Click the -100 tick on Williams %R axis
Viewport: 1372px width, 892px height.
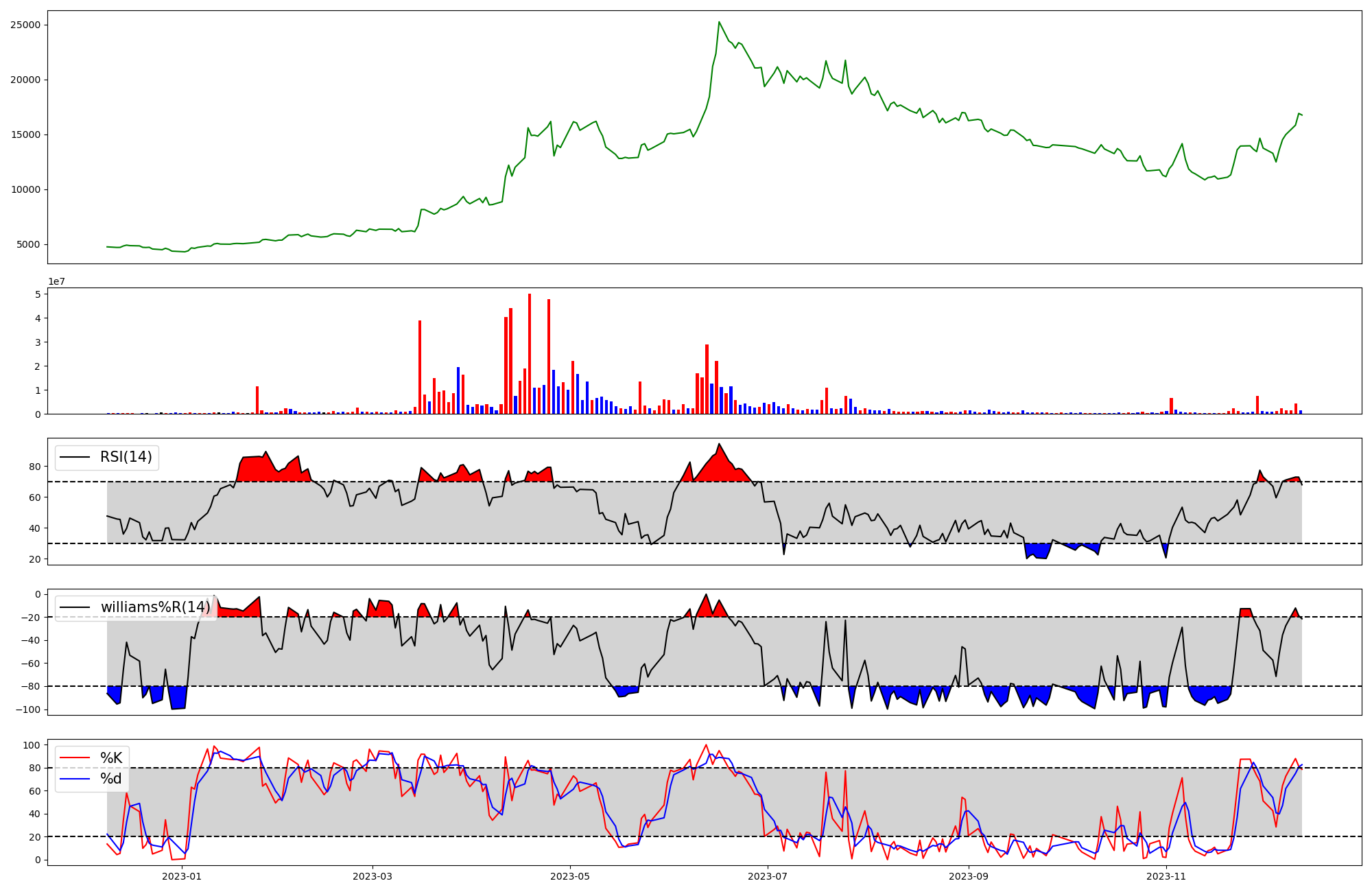(x=28, y=709)
